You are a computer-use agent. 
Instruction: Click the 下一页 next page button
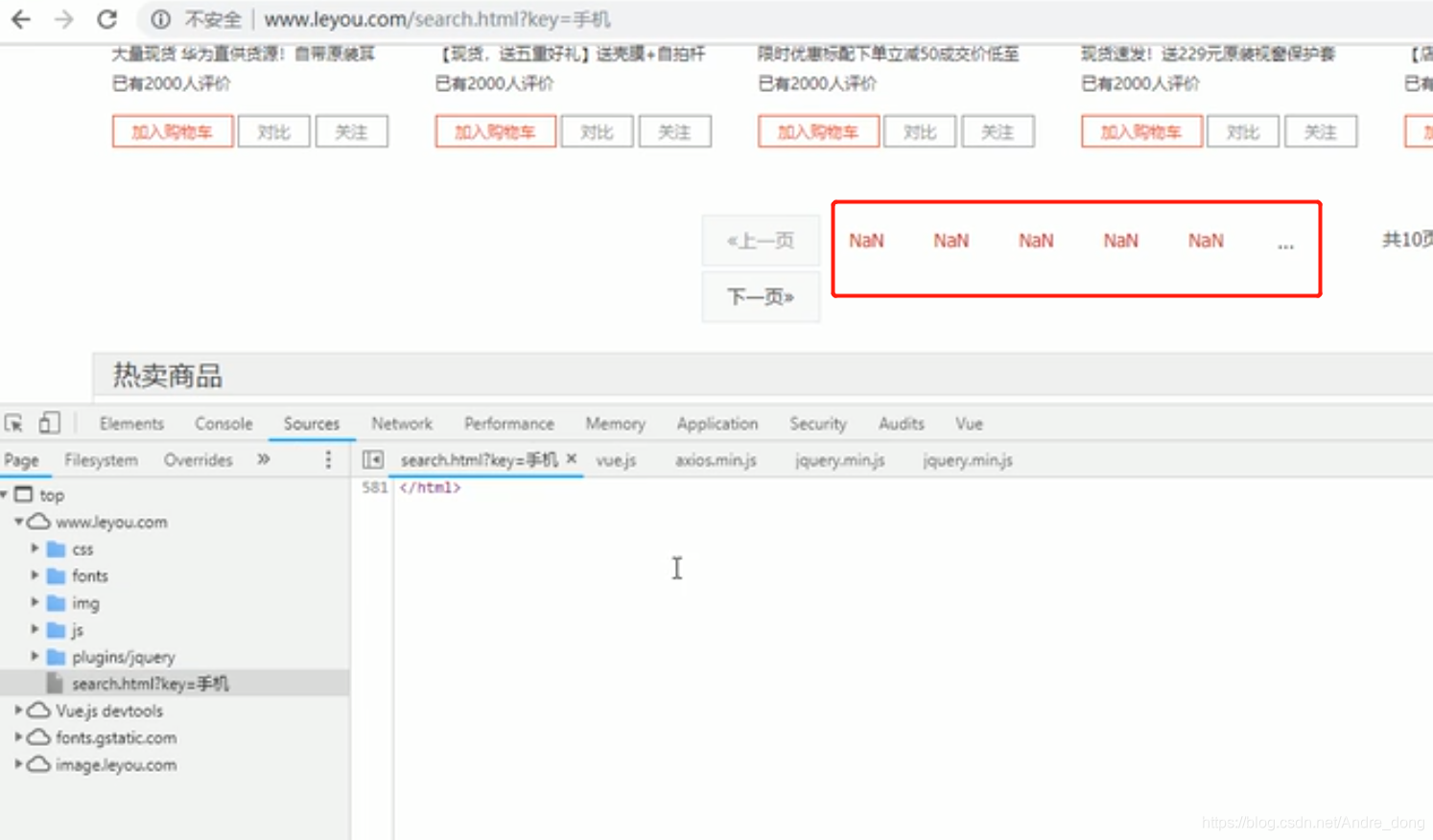[x=761, y=297]
